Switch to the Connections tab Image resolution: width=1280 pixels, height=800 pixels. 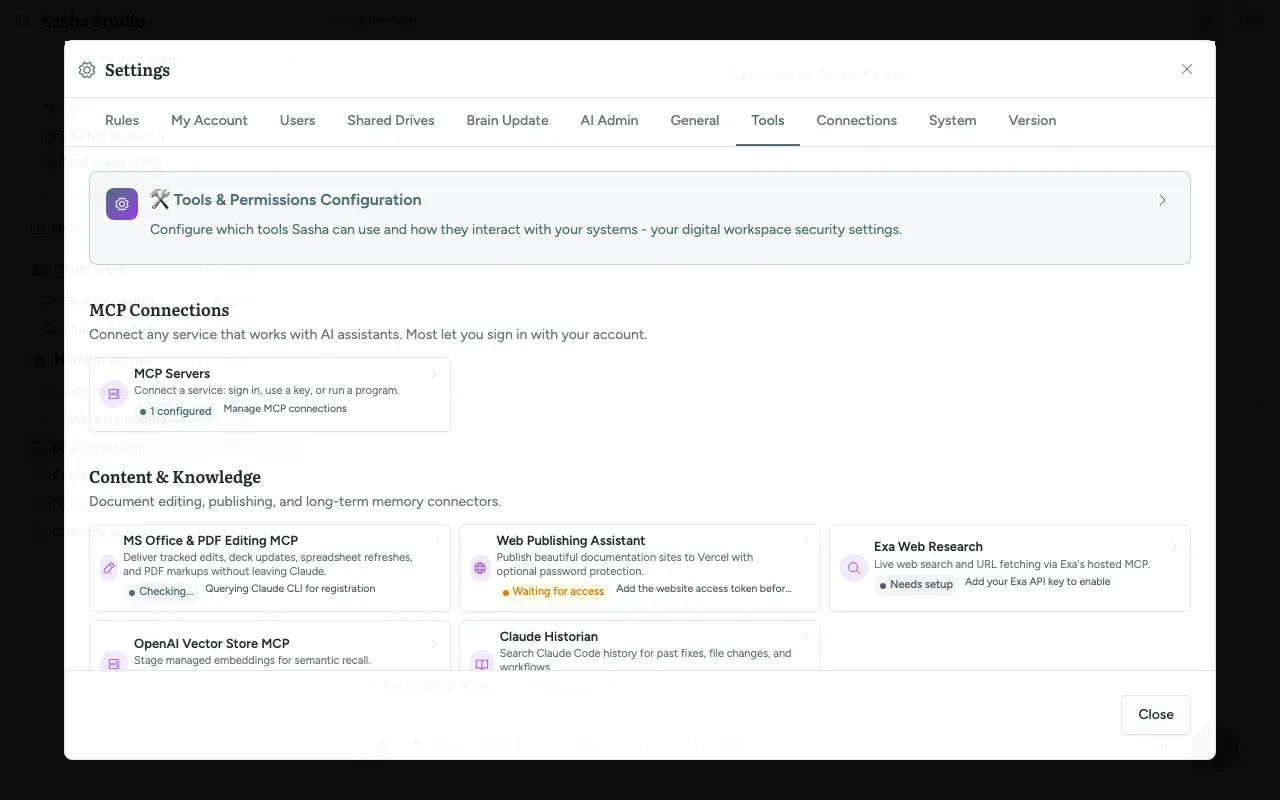pyautogui.click(x=856, y=121)
